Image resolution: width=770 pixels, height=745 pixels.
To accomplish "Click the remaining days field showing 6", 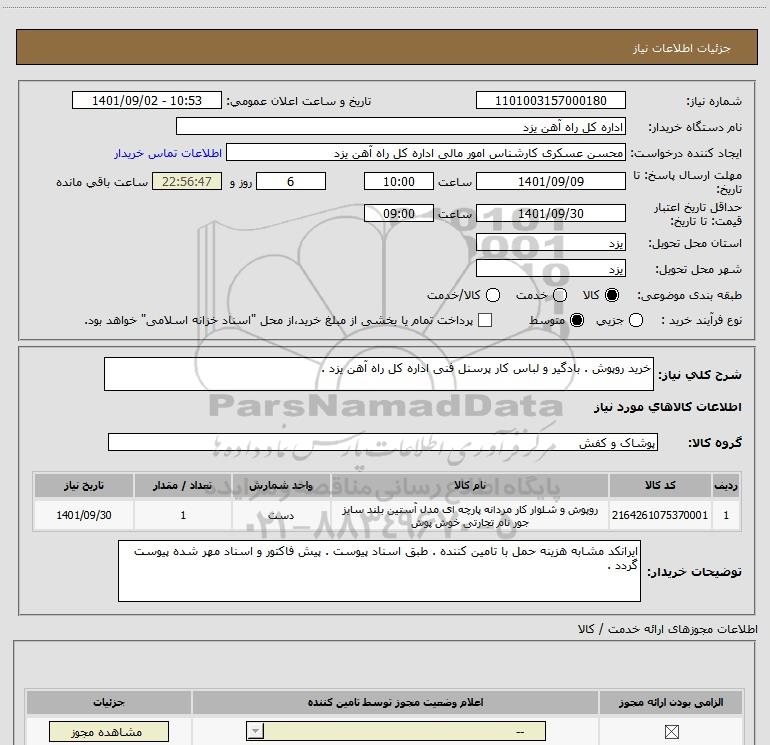I will [x=291, y=181].
